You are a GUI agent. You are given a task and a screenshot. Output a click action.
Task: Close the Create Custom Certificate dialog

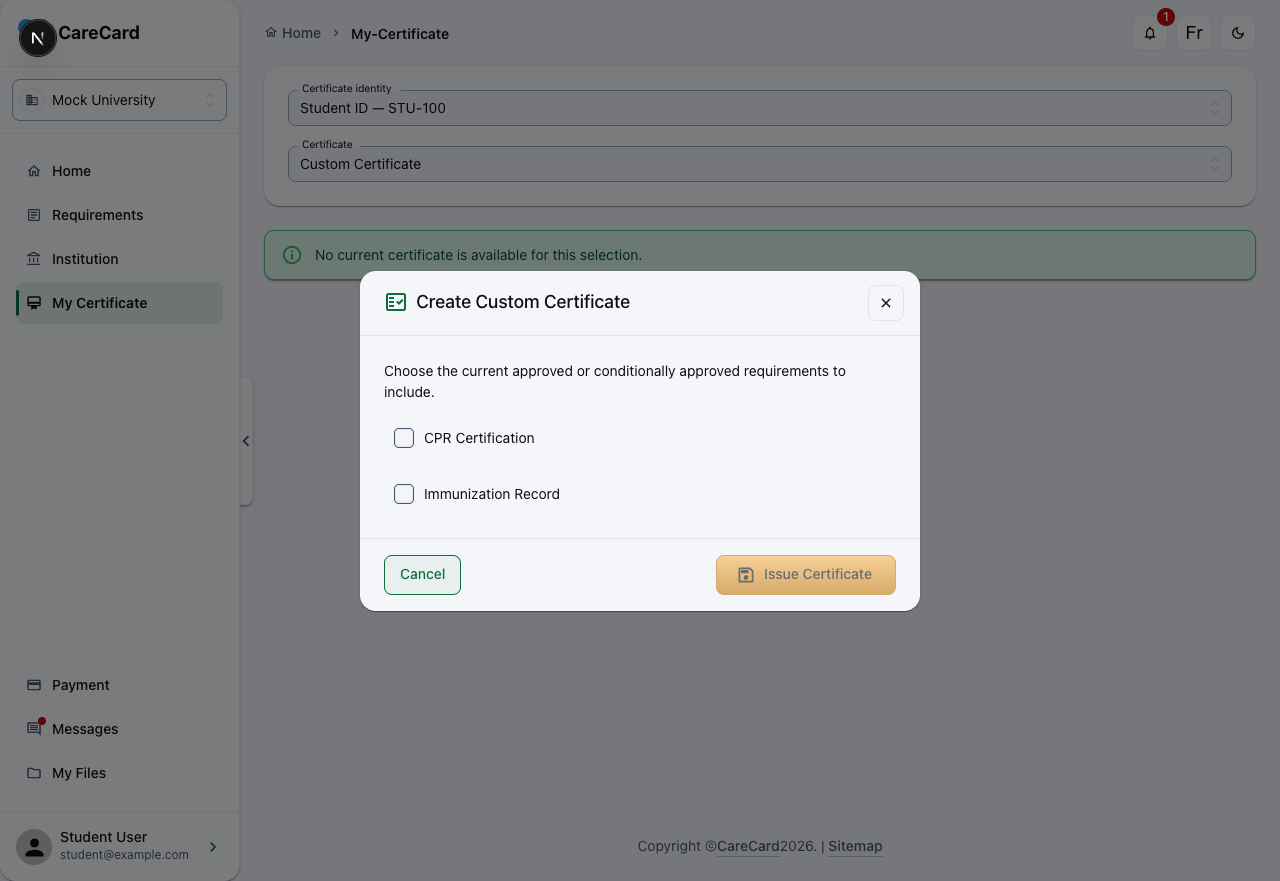(x=886, y=303)
